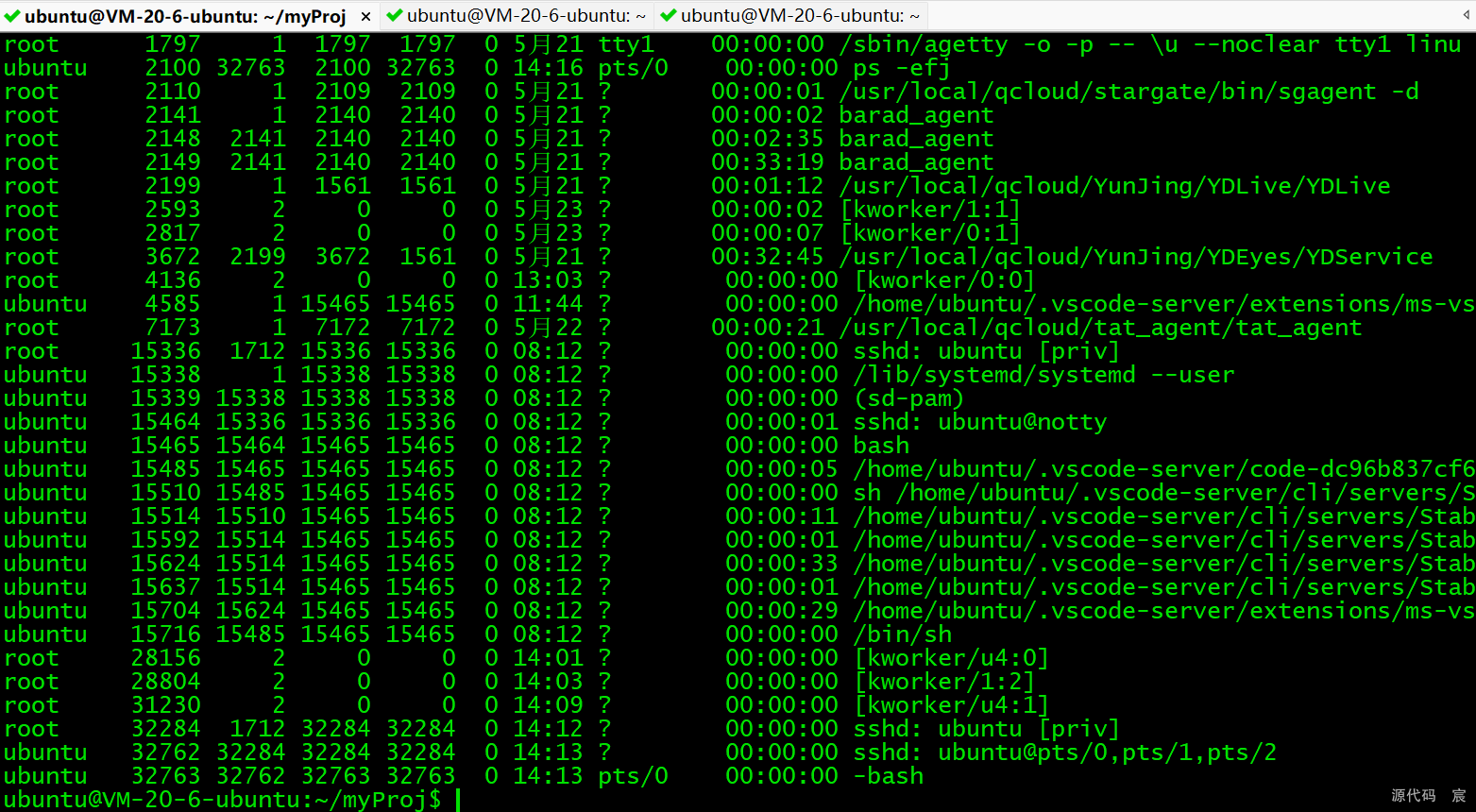Select the [kworker/1:2] process name

(944, 682)
